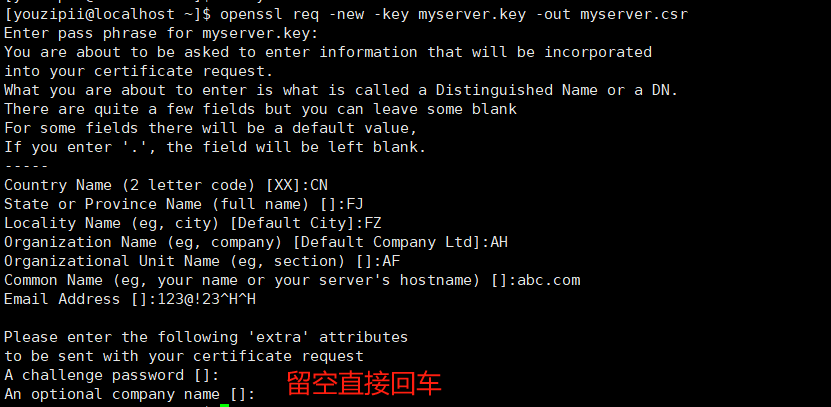The height and width of the screenshot is (407, 831).
Task: Click the challenge password prompt line
Action: [112, 375]
